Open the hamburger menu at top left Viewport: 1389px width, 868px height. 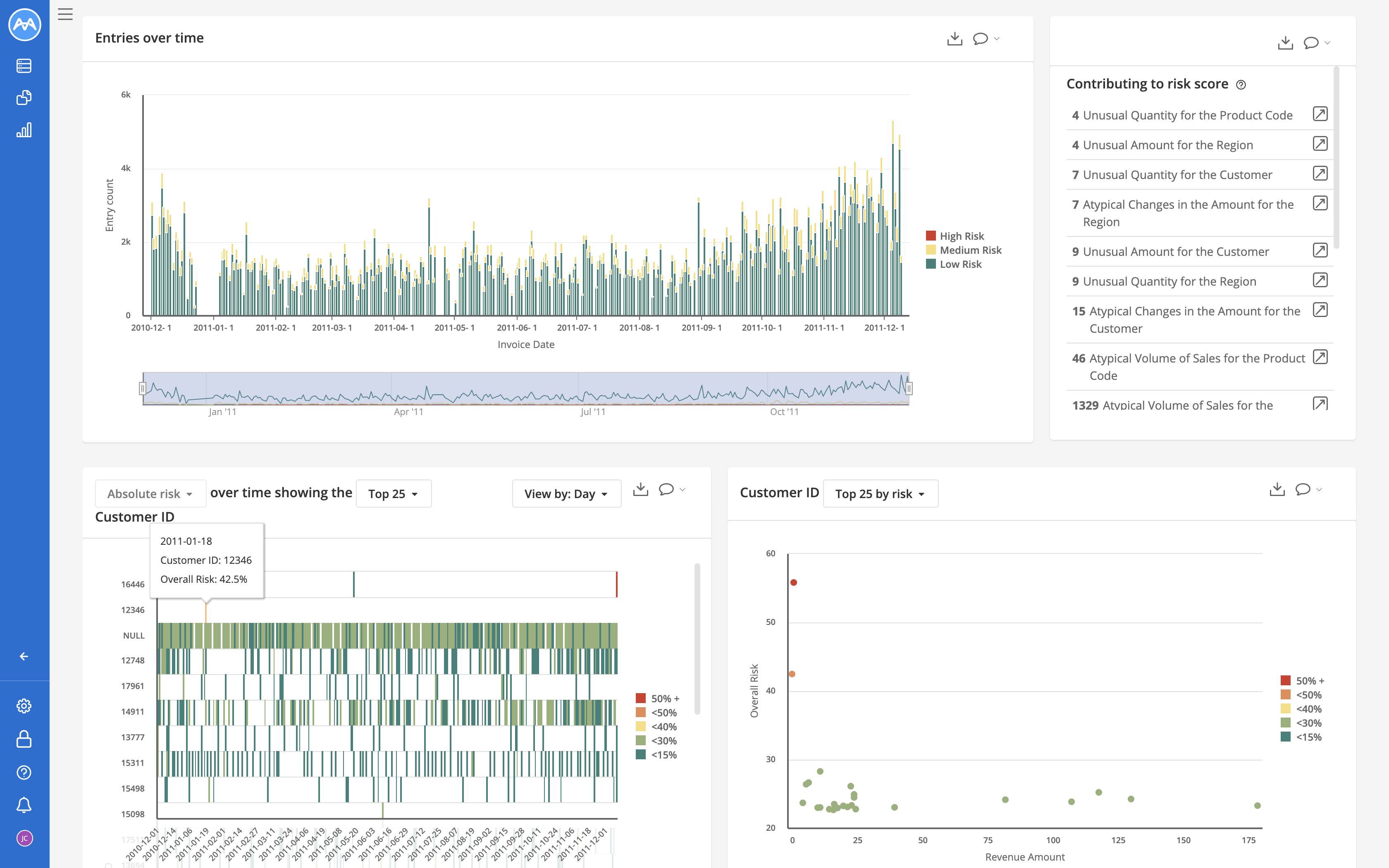point(65,14)
